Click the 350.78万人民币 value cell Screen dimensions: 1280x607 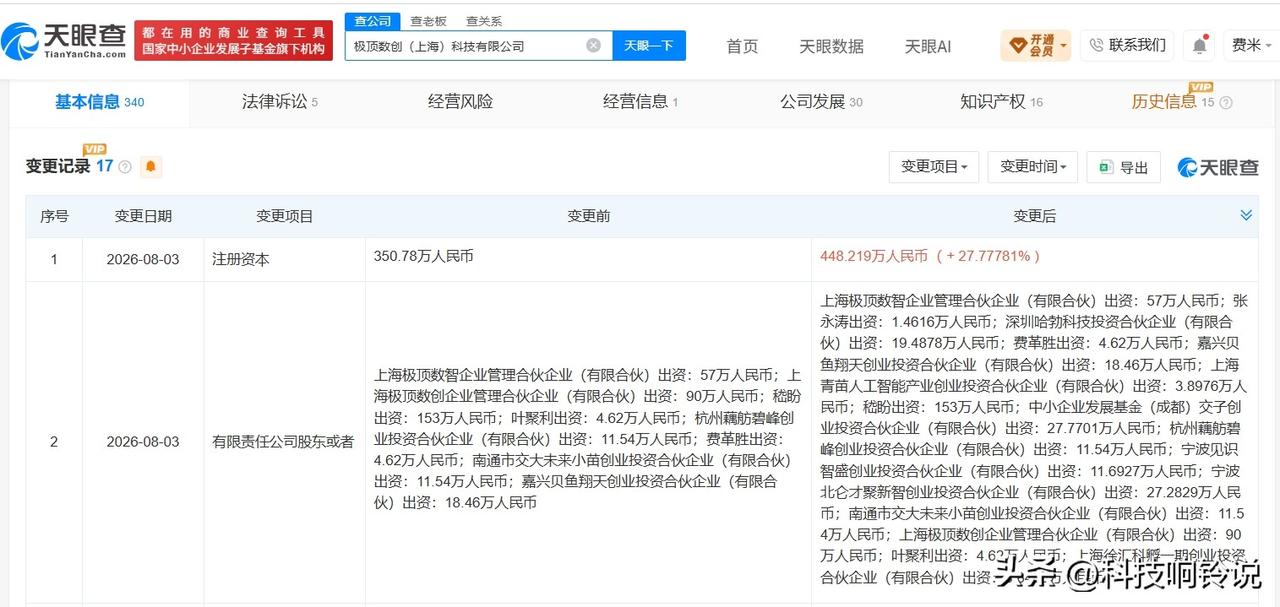424,256
